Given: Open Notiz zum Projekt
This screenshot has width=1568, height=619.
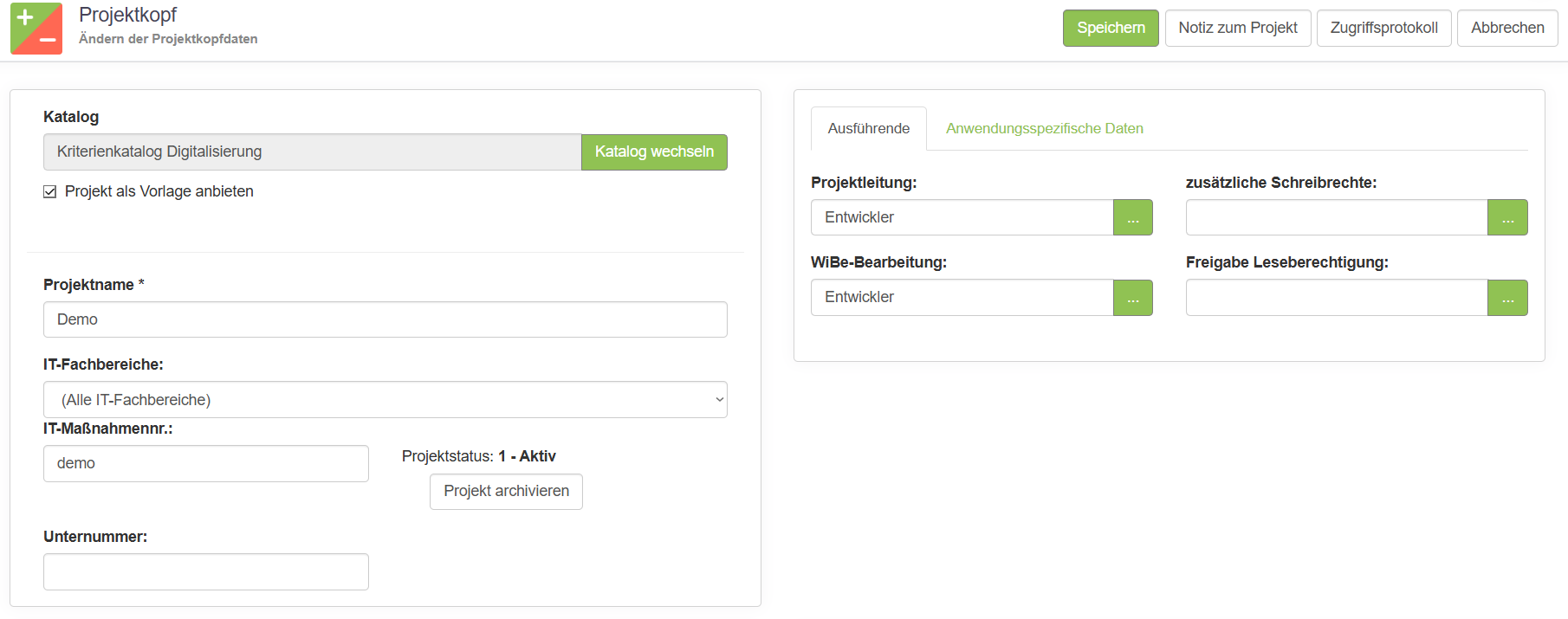Looking at the screenshot, I should pyautogui.click(x=1237, y=29).
